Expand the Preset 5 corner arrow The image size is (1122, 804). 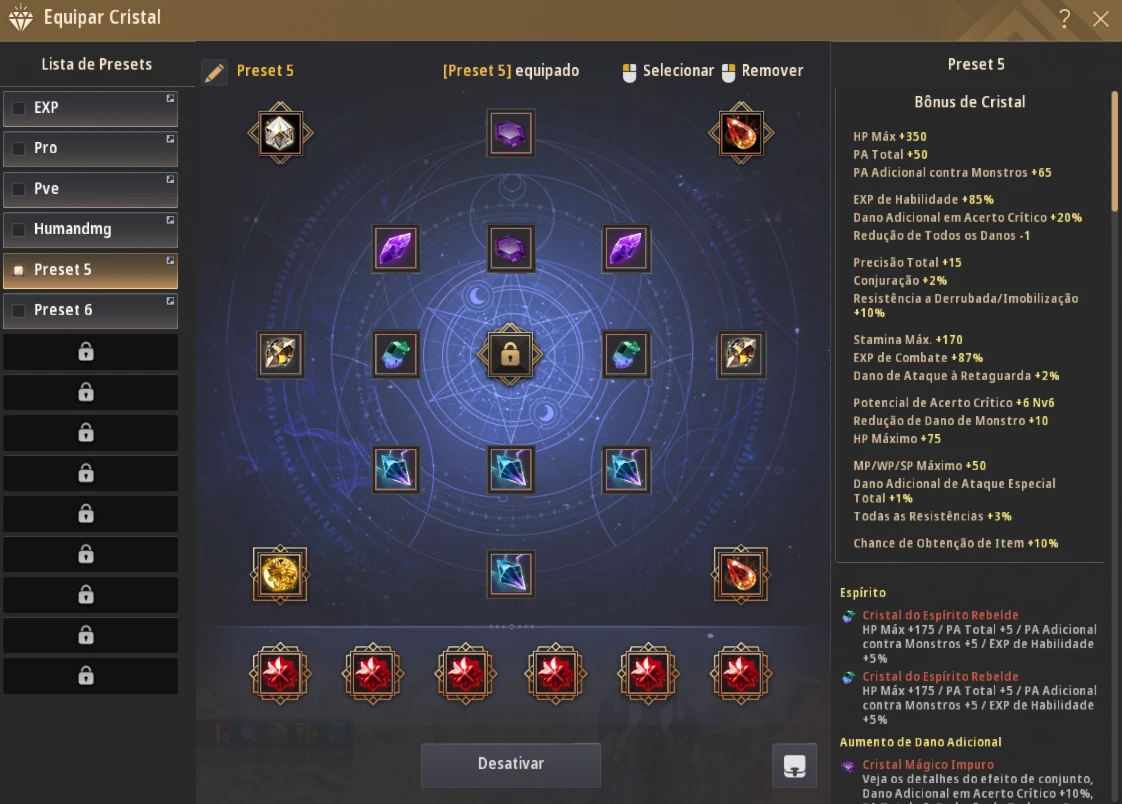tap(170, 261)
